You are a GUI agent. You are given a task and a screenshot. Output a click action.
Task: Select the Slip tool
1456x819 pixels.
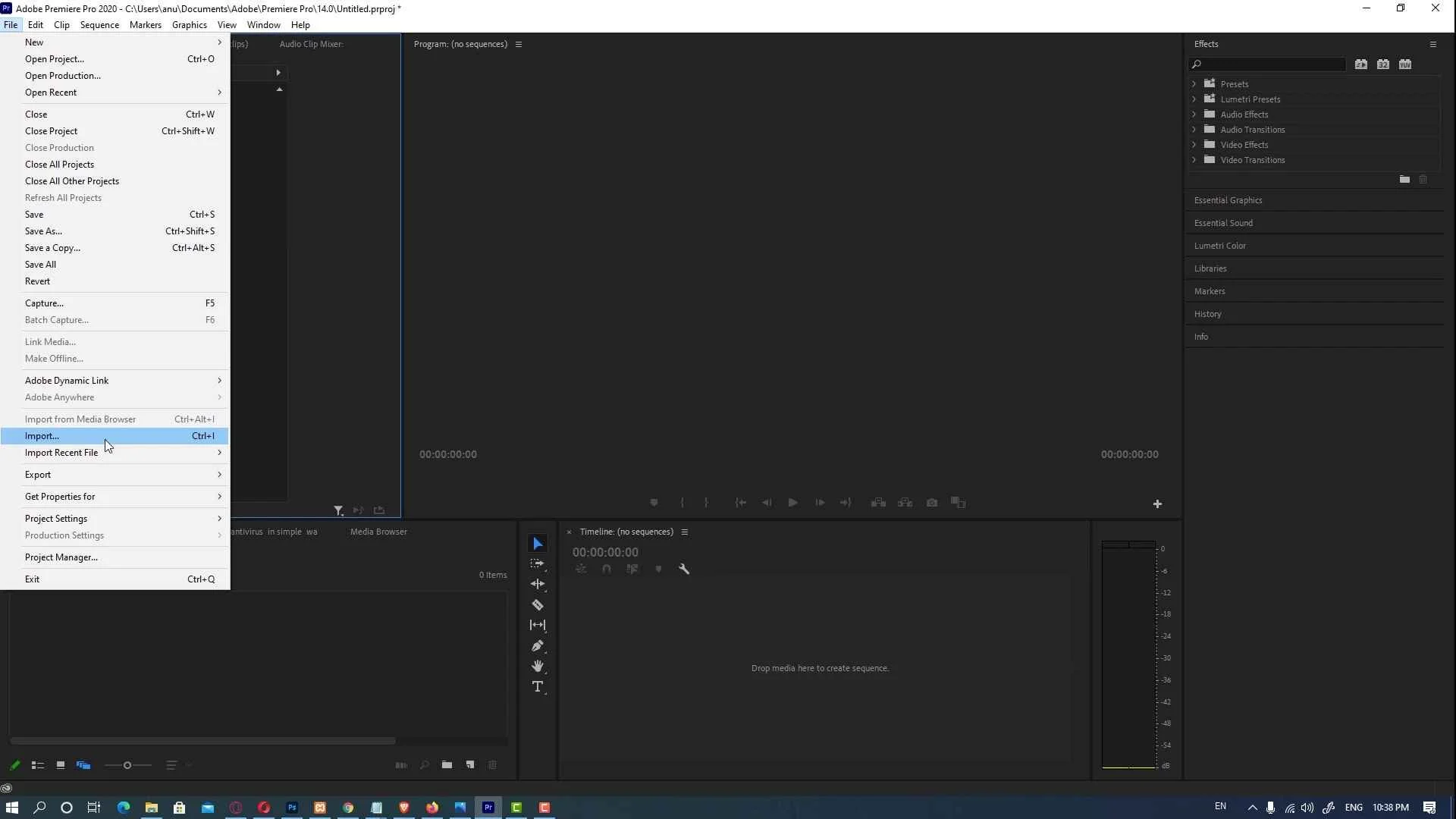point(538,625)
